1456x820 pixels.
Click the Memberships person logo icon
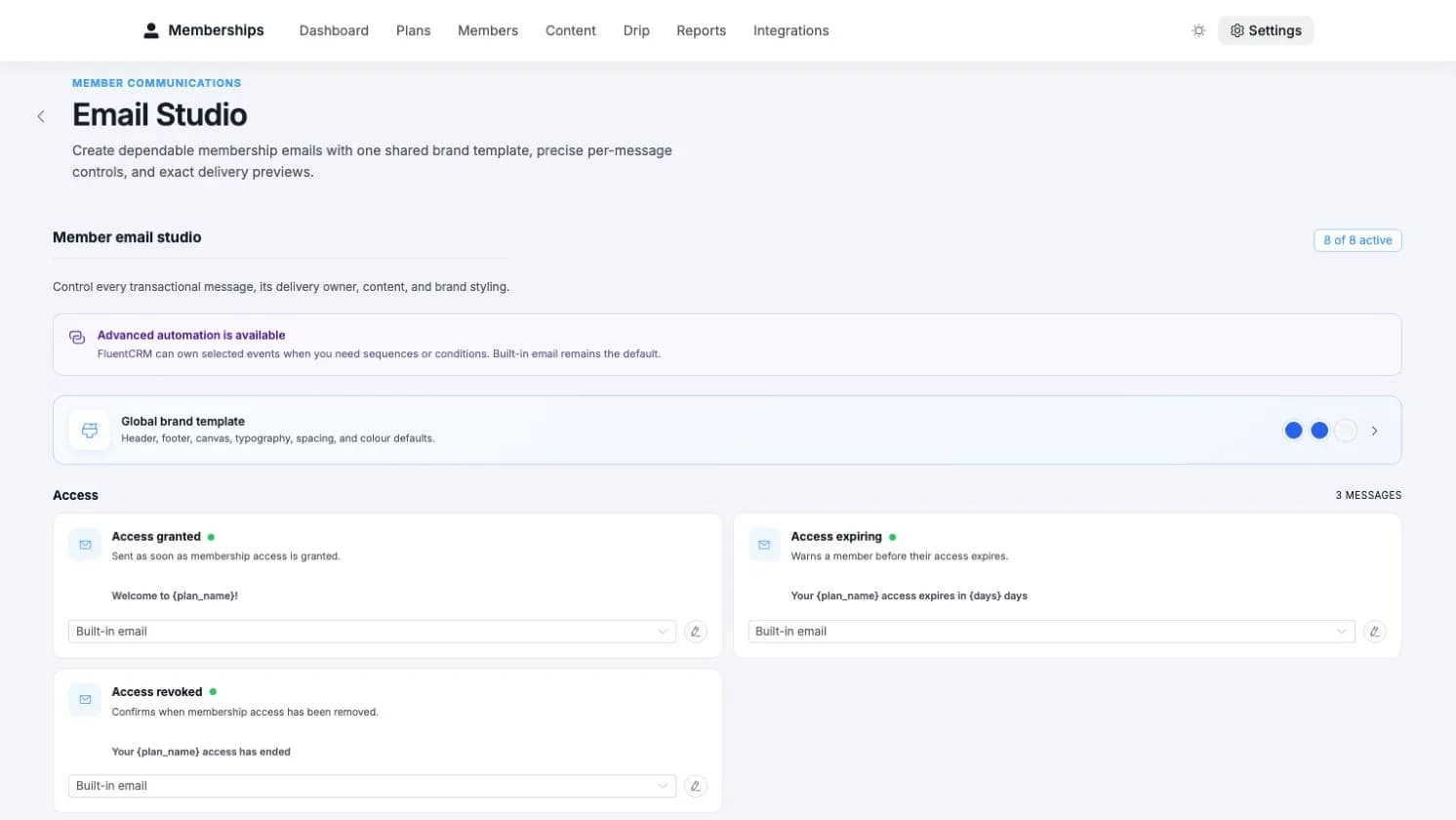(x=151, y=30)
